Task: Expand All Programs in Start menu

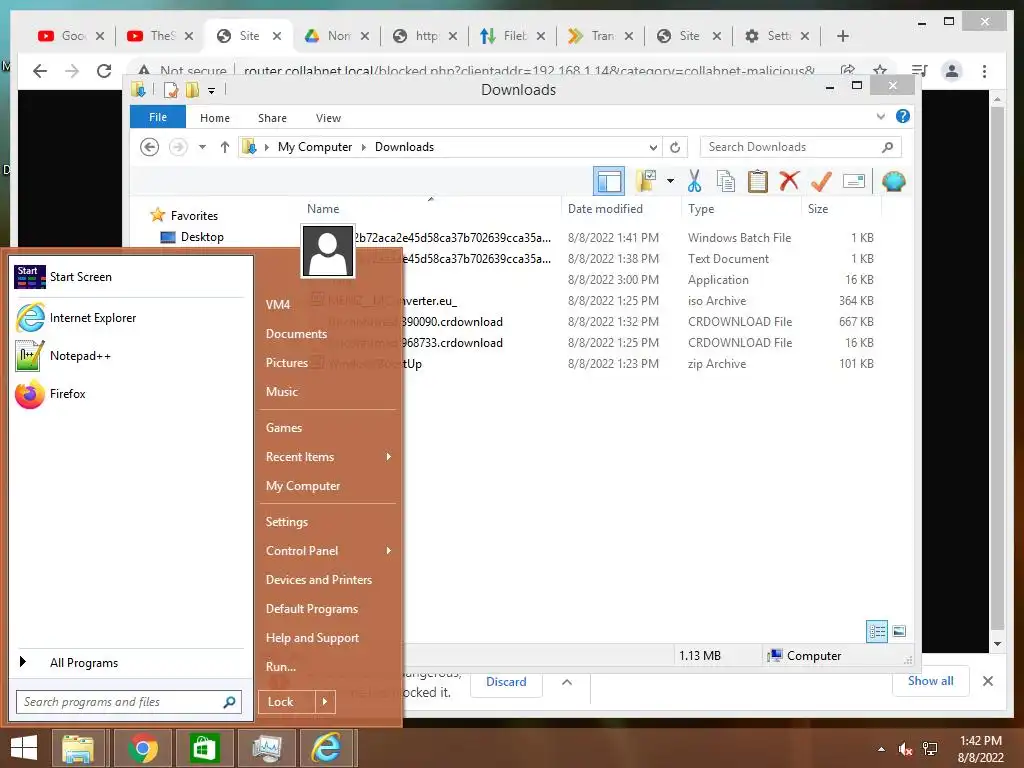Action: [131, 663]
